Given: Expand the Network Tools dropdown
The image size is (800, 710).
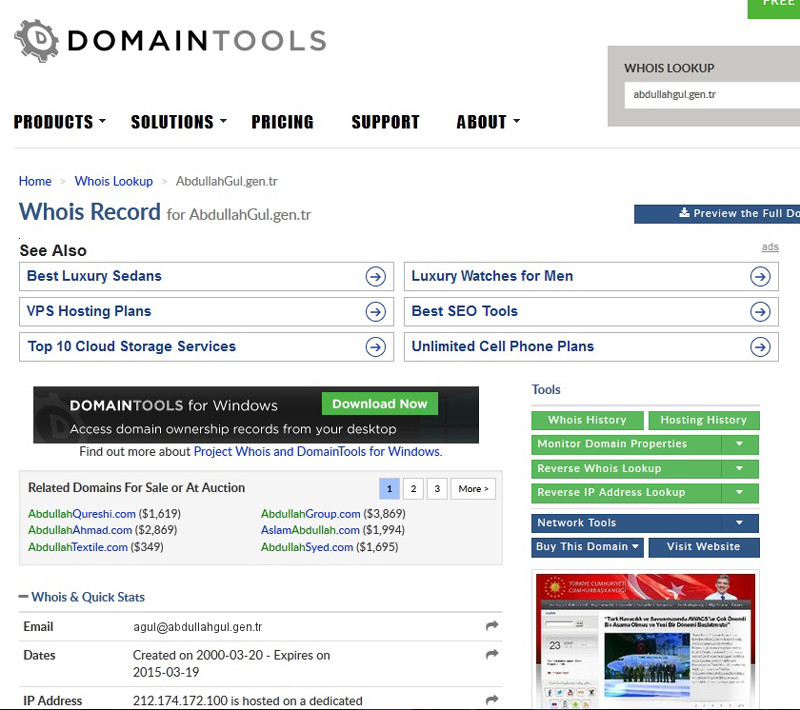Looking at the screenshot, I should coord(739,523).
